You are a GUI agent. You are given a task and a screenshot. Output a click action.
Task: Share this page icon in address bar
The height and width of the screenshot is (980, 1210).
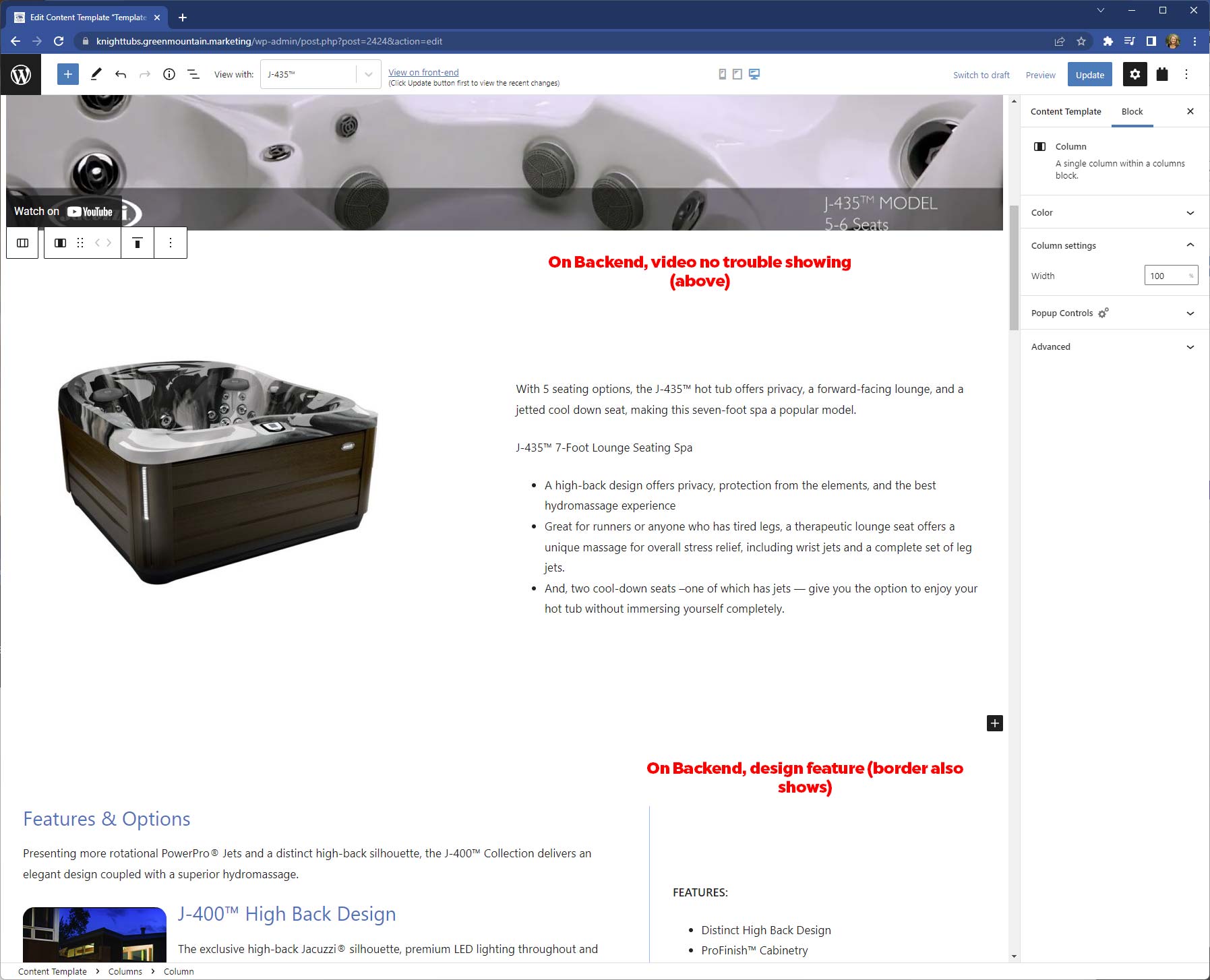click(1060, 41)
